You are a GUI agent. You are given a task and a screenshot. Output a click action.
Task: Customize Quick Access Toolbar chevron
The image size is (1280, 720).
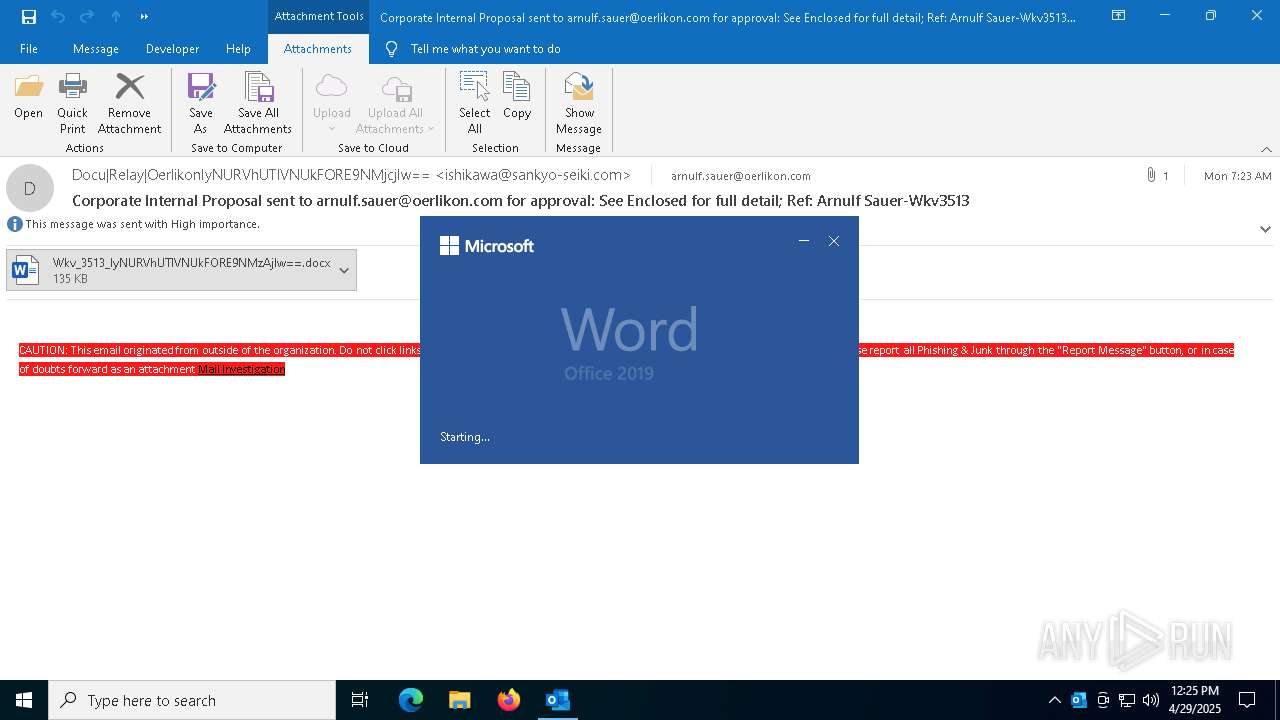click(x=145, y=16)
